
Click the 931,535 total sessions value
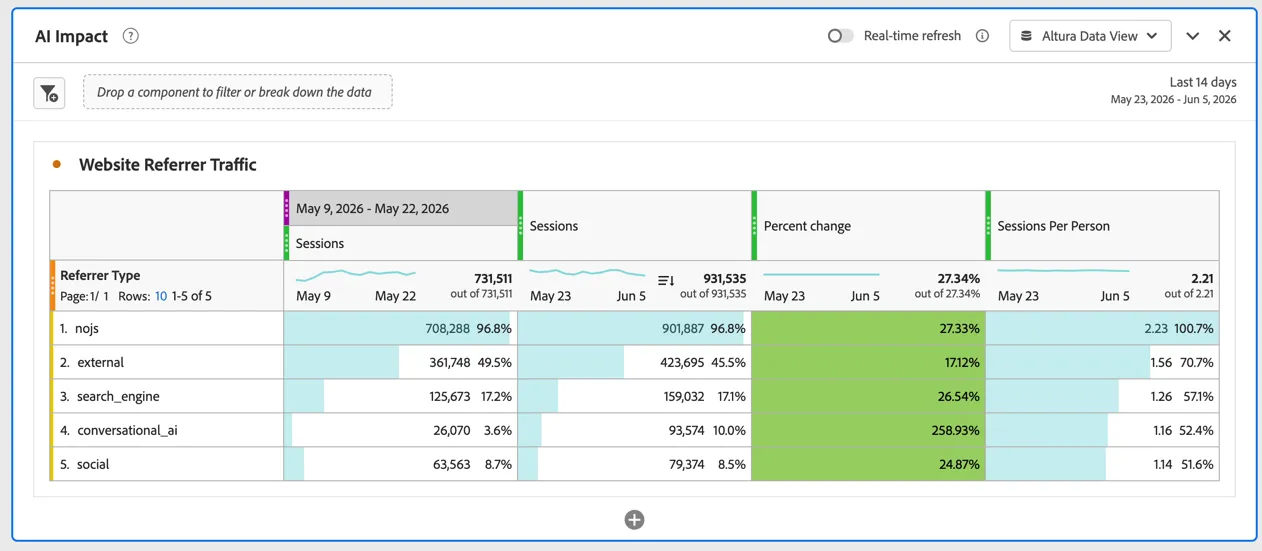[x=725, y=278]
